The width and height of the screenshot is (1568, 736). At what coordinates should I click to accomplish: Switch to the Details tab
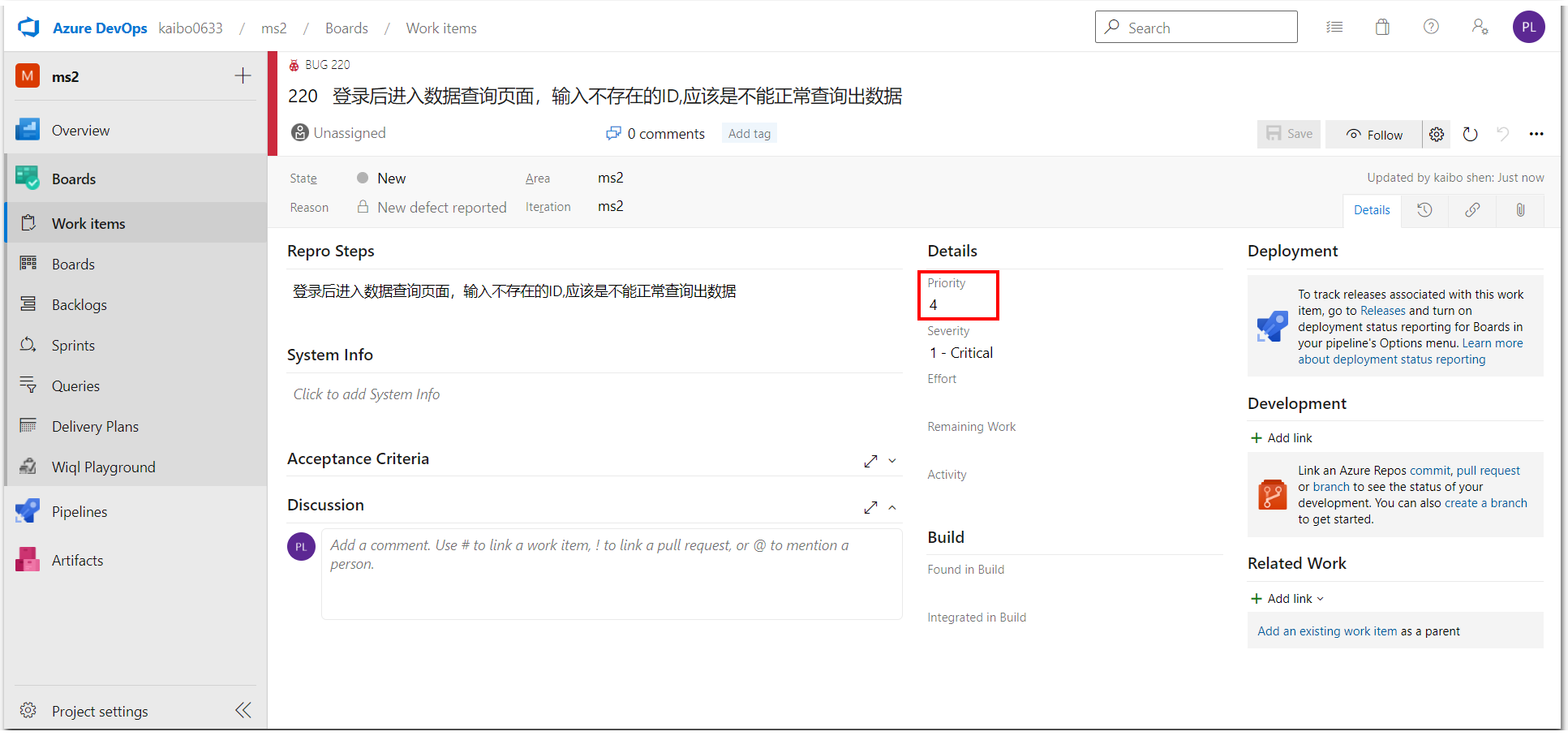pos(1372,209)
